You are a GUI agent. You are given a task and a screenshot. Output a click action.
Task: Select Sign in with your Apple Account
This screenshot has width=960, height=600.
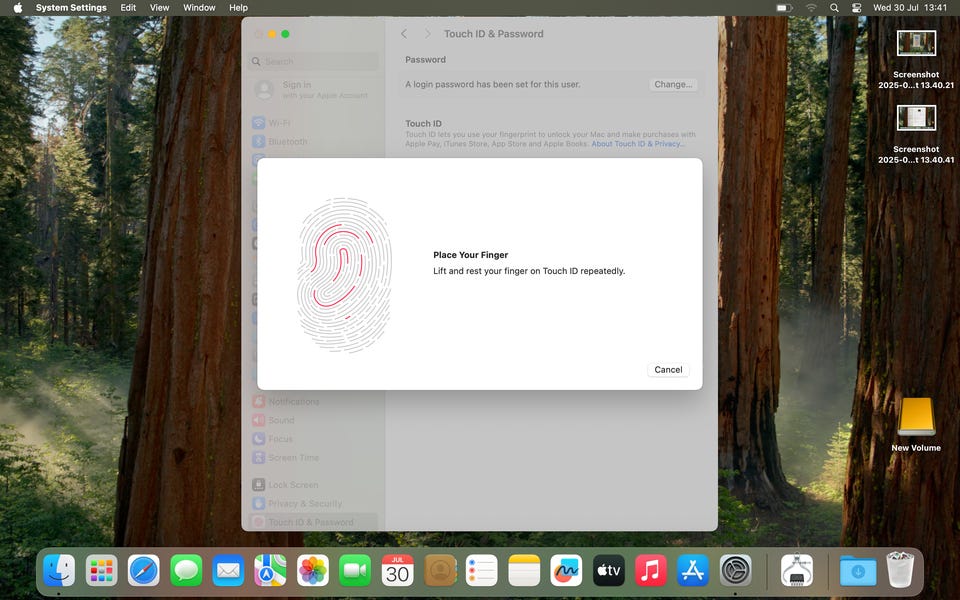314,90
